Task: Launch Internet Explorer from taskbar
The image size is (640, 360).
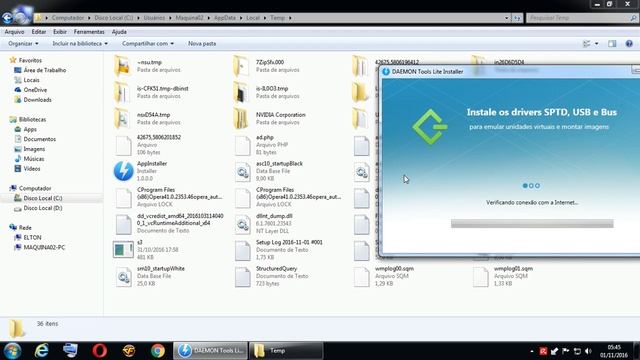Action: [42, 351]
